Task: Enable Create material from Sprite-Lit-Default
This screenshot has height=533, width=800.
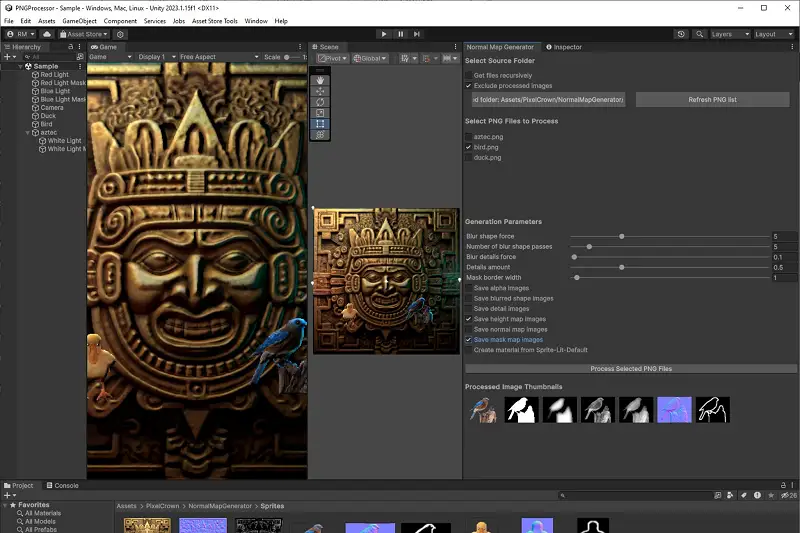Action: click(x=468, y=350)
